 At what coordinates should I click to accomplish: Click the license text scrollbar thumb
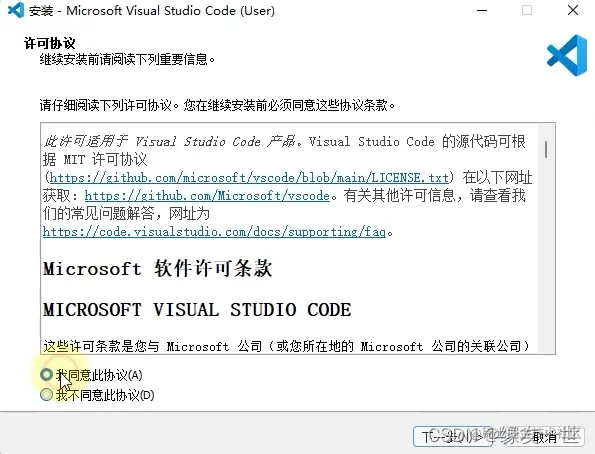pos(546,149)
